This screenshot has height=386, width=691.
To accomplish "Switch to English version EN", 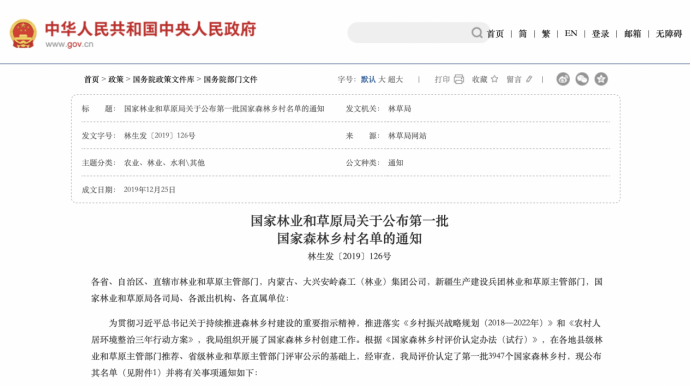I will (x=571, y=33).
